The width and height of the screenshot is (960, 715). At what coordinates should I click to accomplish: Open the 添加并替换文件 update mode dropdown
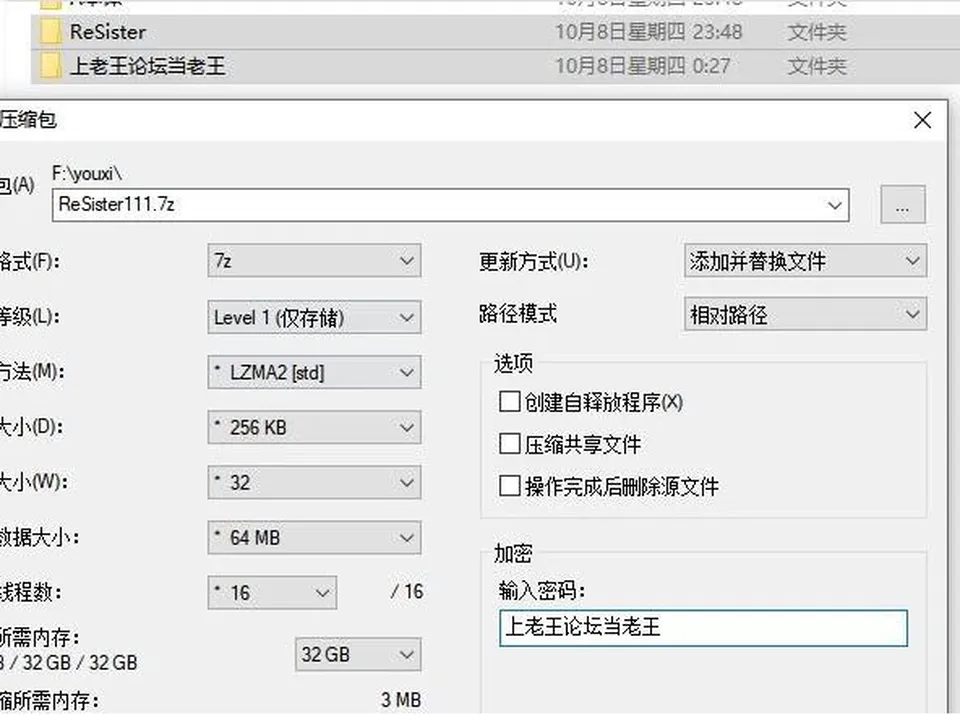coord(805,261)
